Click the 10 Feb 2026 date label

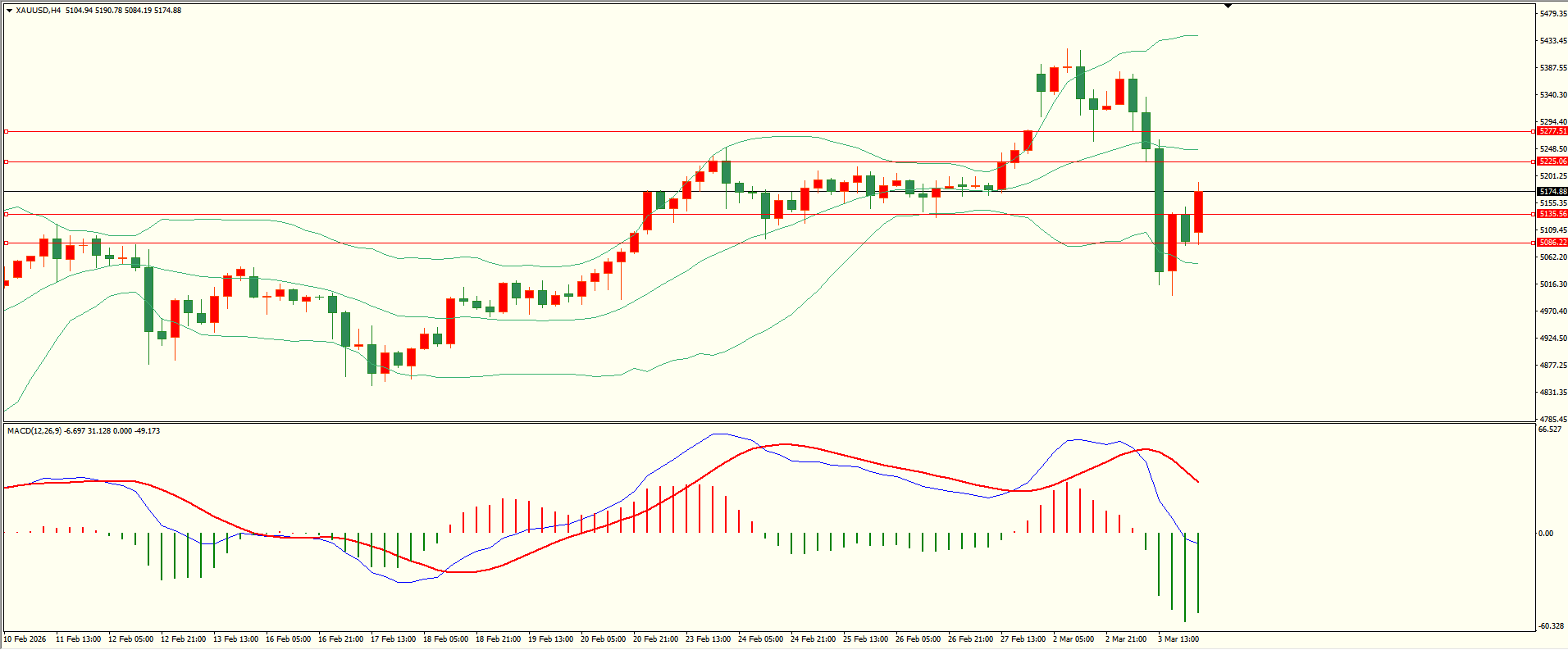25,639
